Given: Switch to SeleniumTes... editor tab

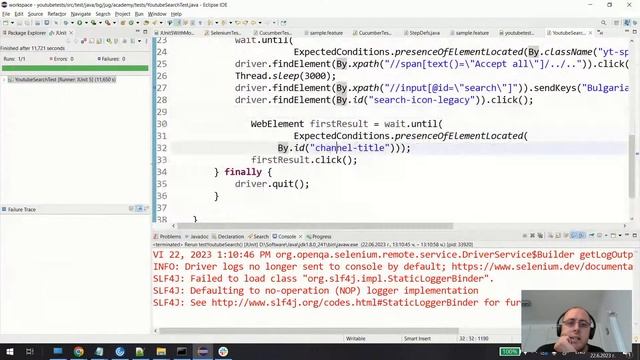Looking at the screenshot, I should point(223,33).
